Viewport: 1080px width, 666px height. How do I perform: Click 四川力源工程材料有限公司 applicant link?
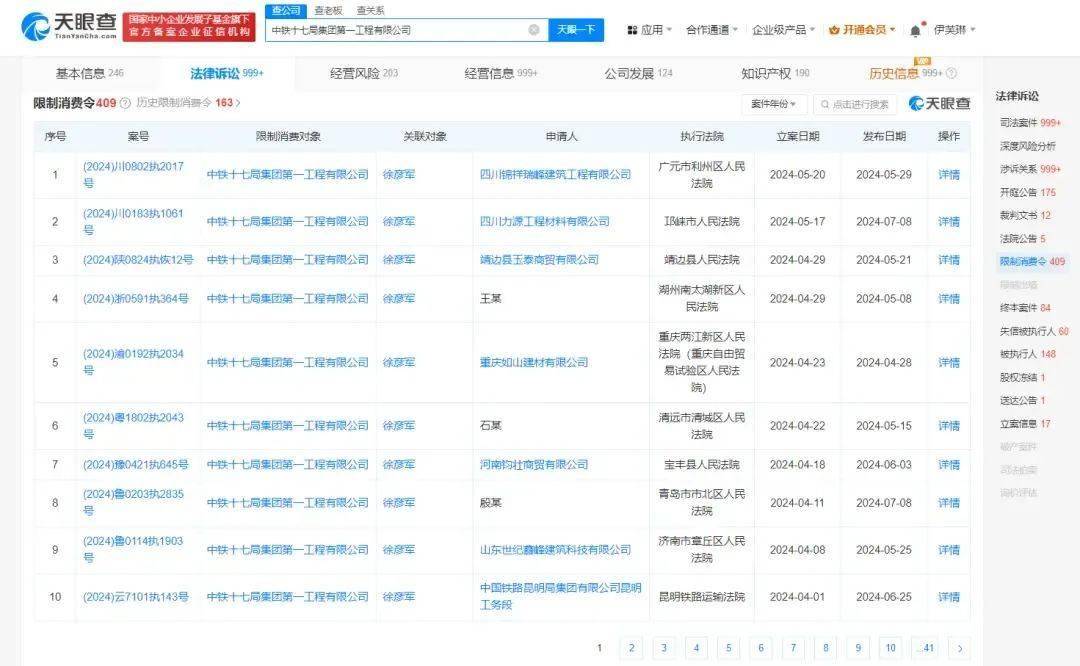point(544,222)
